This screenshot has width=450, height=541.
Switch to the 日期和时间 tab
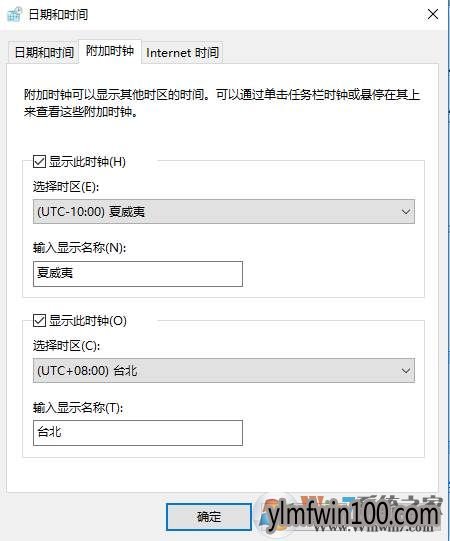pos(44,52)
